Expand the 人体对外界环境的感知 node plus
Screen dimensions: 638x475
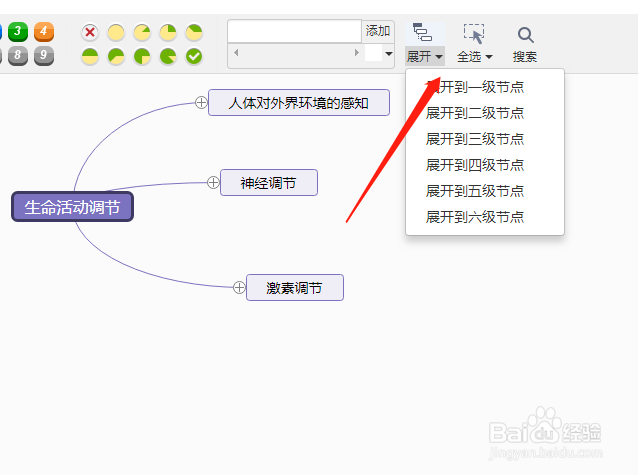pos(201,103)
